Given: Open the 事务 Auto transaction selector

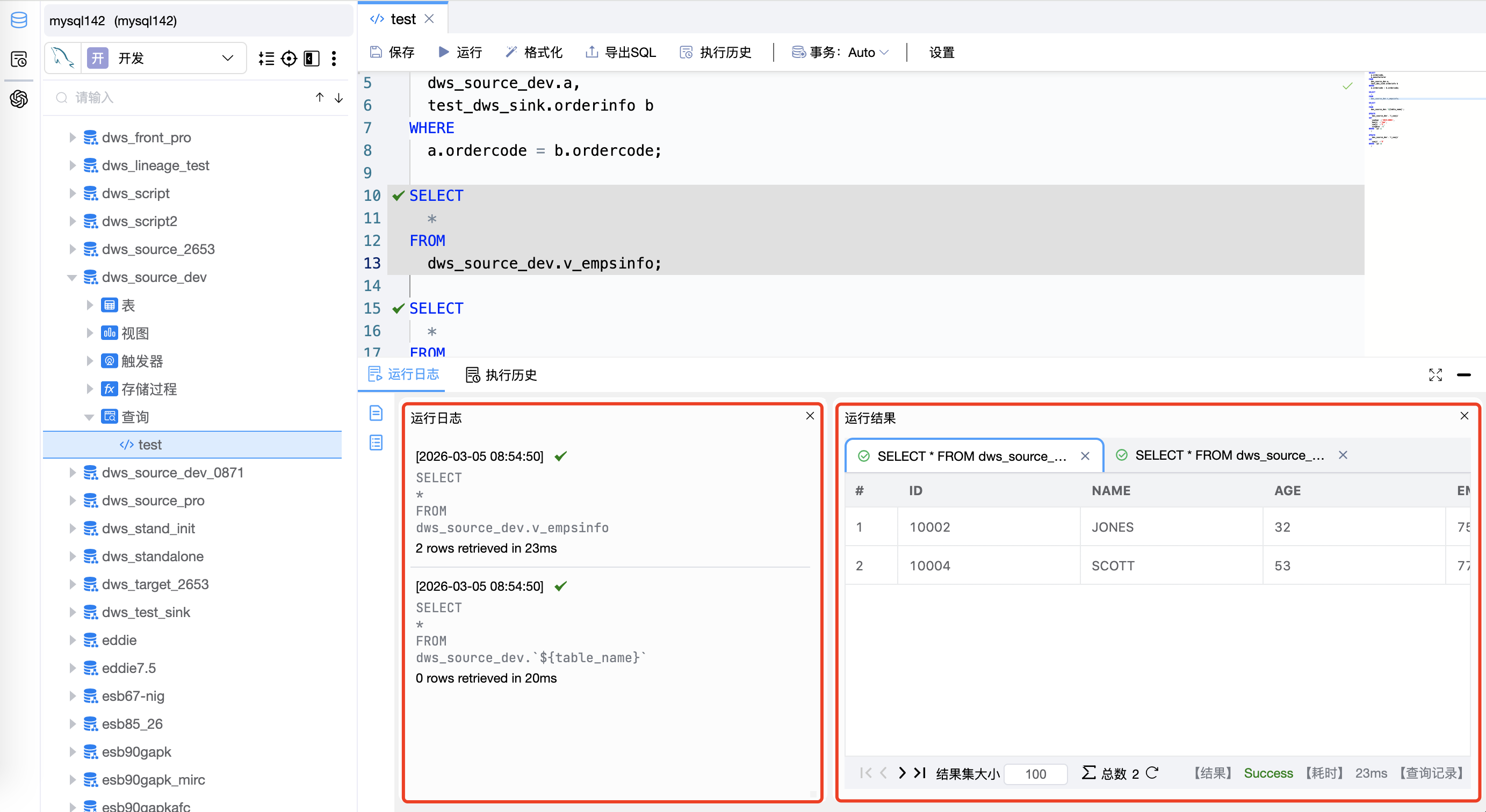Looking at the screenshot, I should (840, 52).
